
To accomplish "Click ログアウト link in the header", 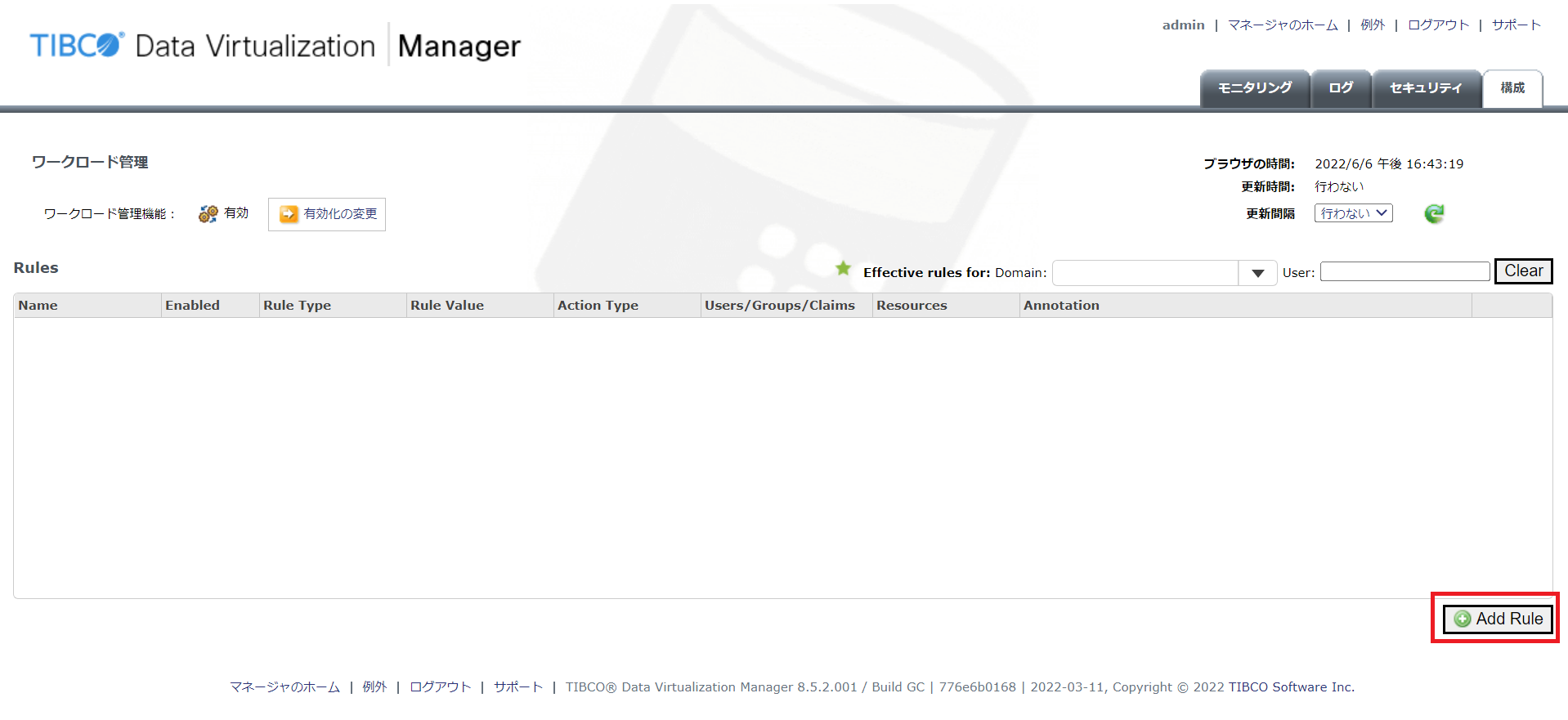I will (x=1438, y=25).
